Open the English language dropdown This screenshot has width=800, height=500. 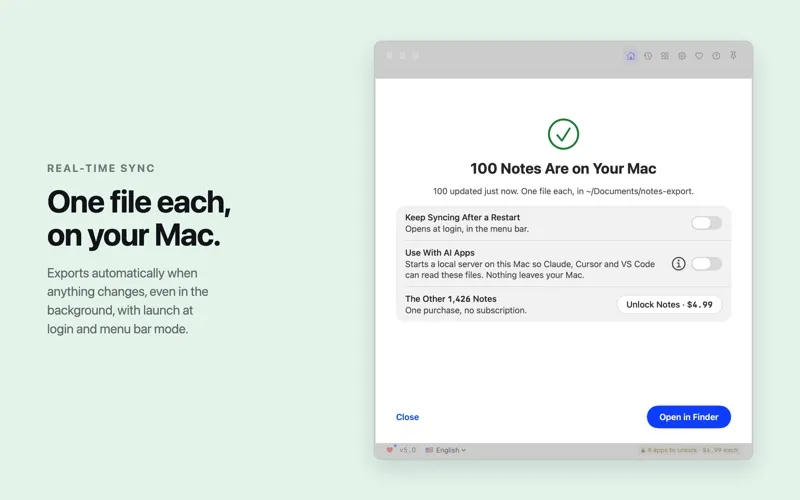[x=451, y=450]
